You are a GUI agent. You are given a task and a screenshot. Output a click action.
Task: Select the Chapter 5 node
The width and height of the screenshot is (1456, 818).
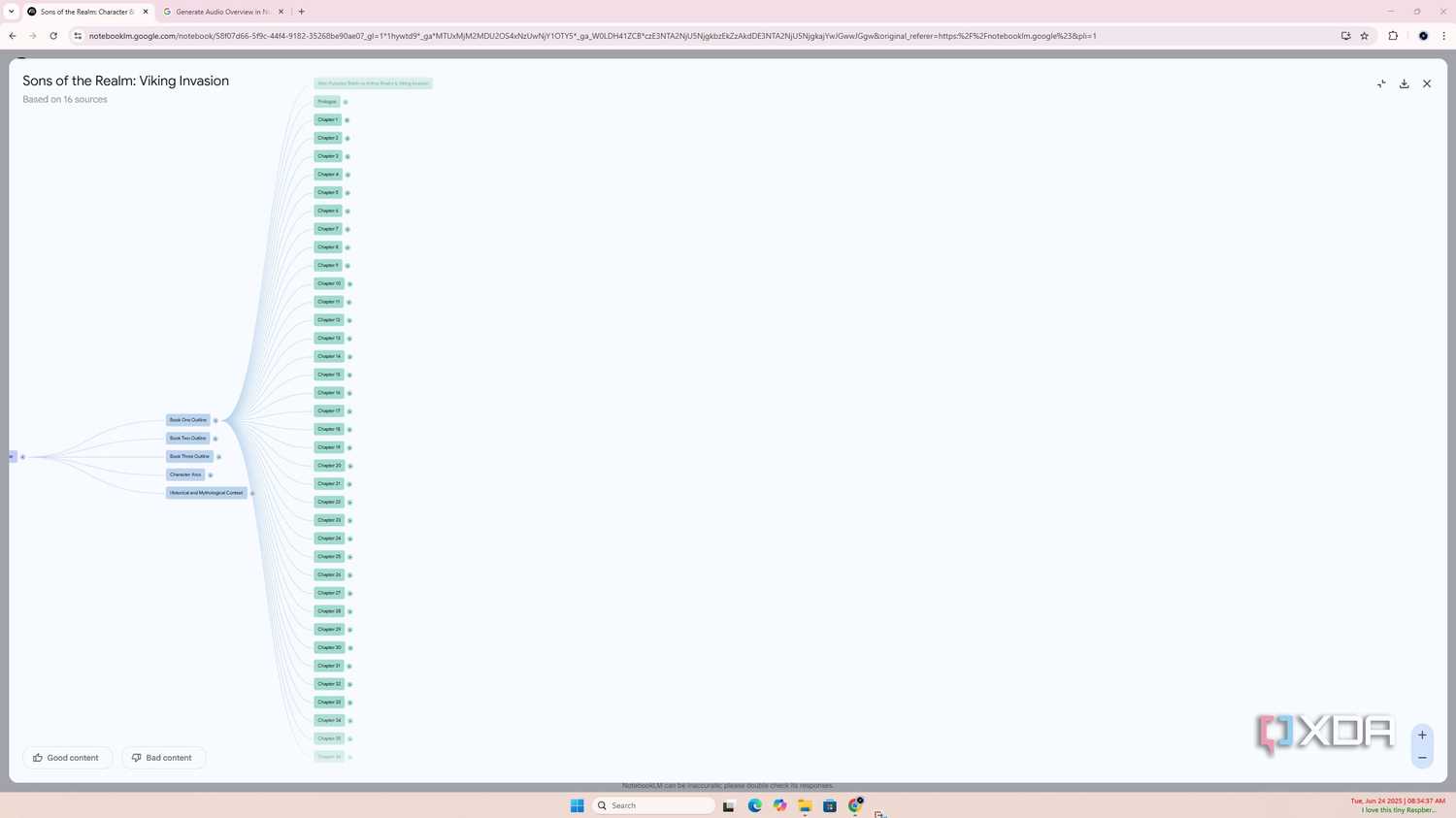328,192
